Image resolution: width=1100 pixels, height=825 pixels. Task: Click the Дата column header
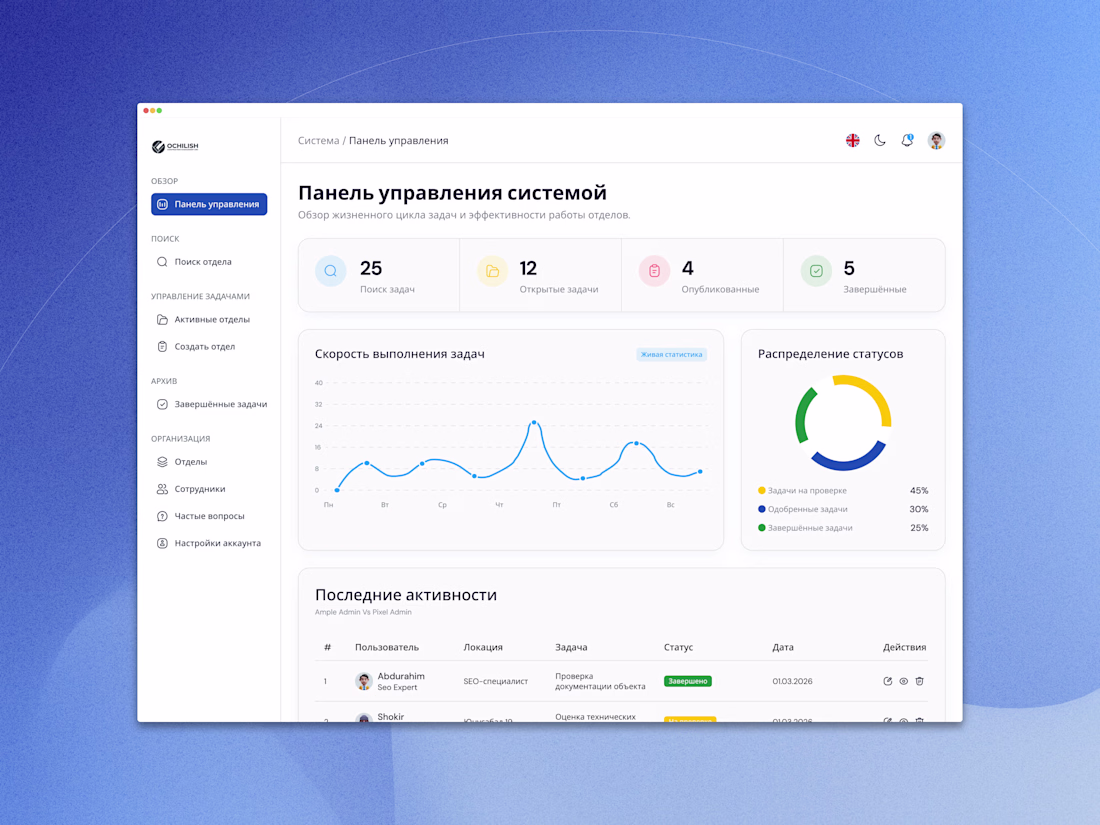pyautogui.click(x=783, y=647)
